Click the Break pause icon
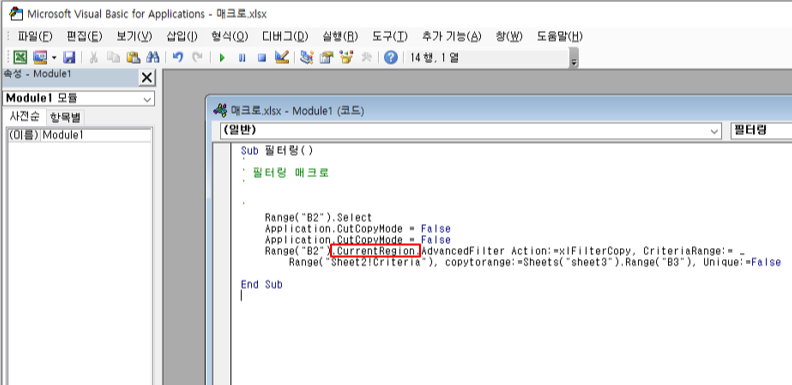This screenshot has height=385, width=792. click(242, 58)
